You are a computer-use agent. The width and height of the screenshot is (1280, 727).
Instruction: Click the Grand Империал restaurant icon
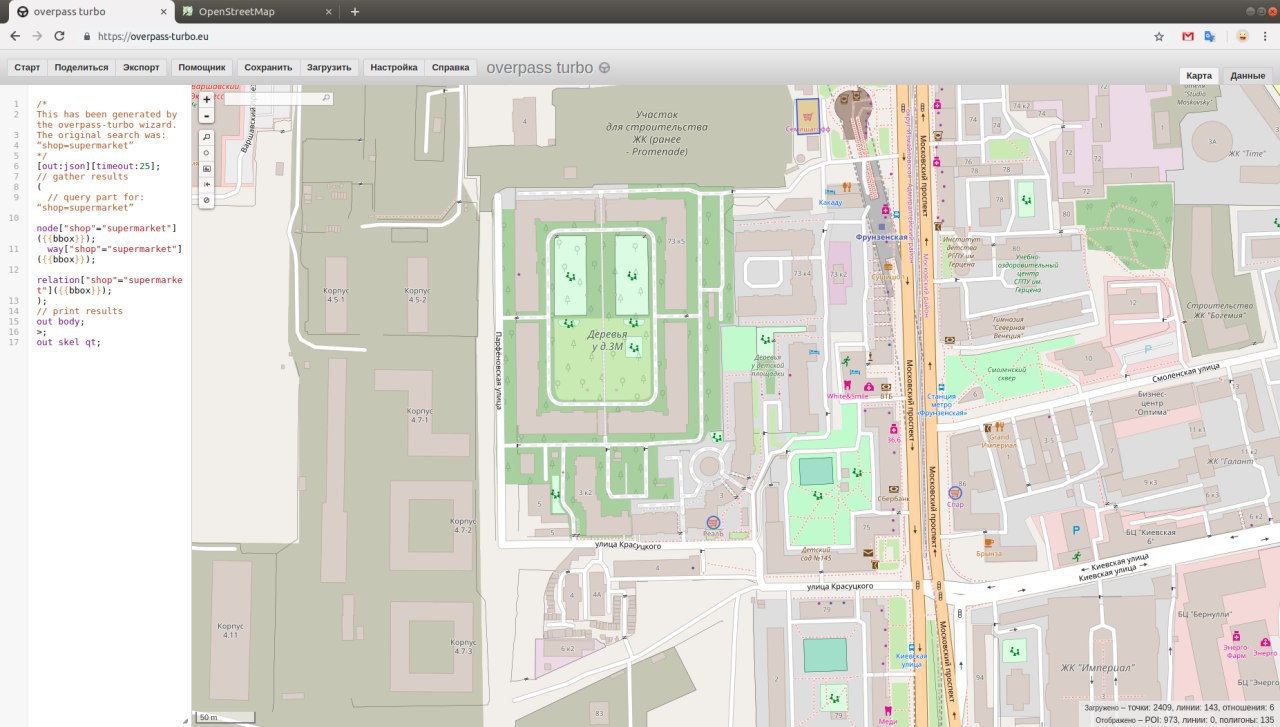pos(999,427)
